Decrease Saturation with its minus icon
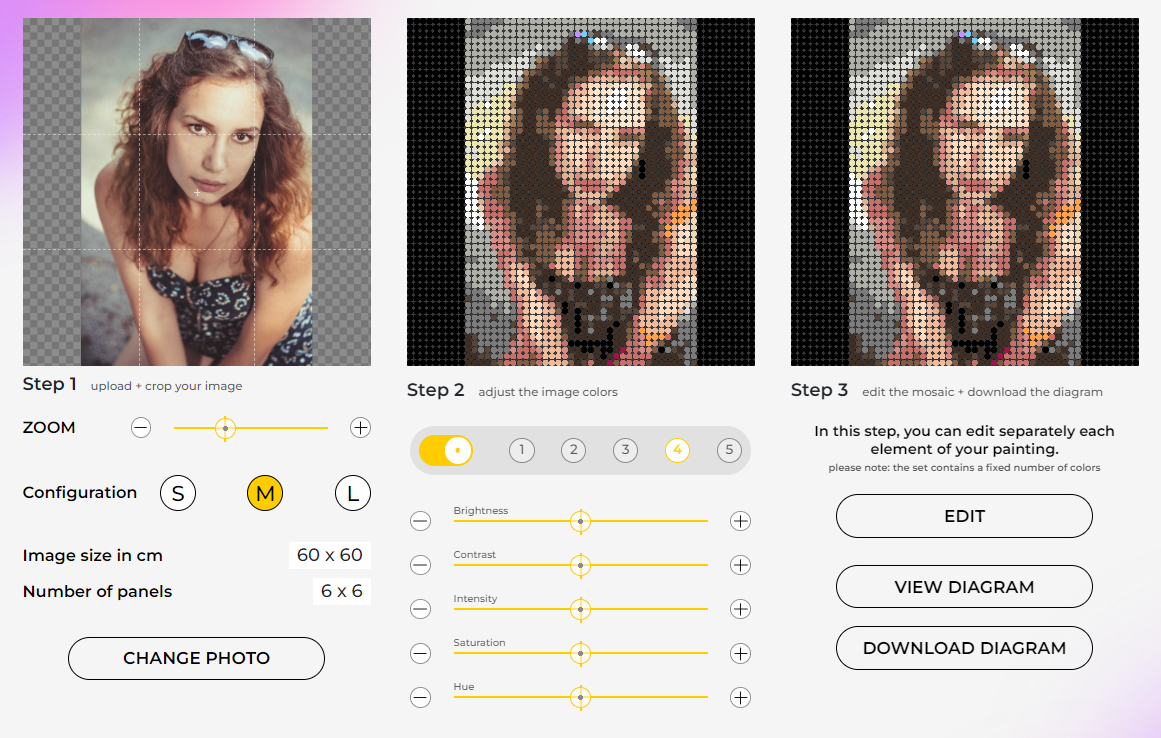 tap(421, 654)
